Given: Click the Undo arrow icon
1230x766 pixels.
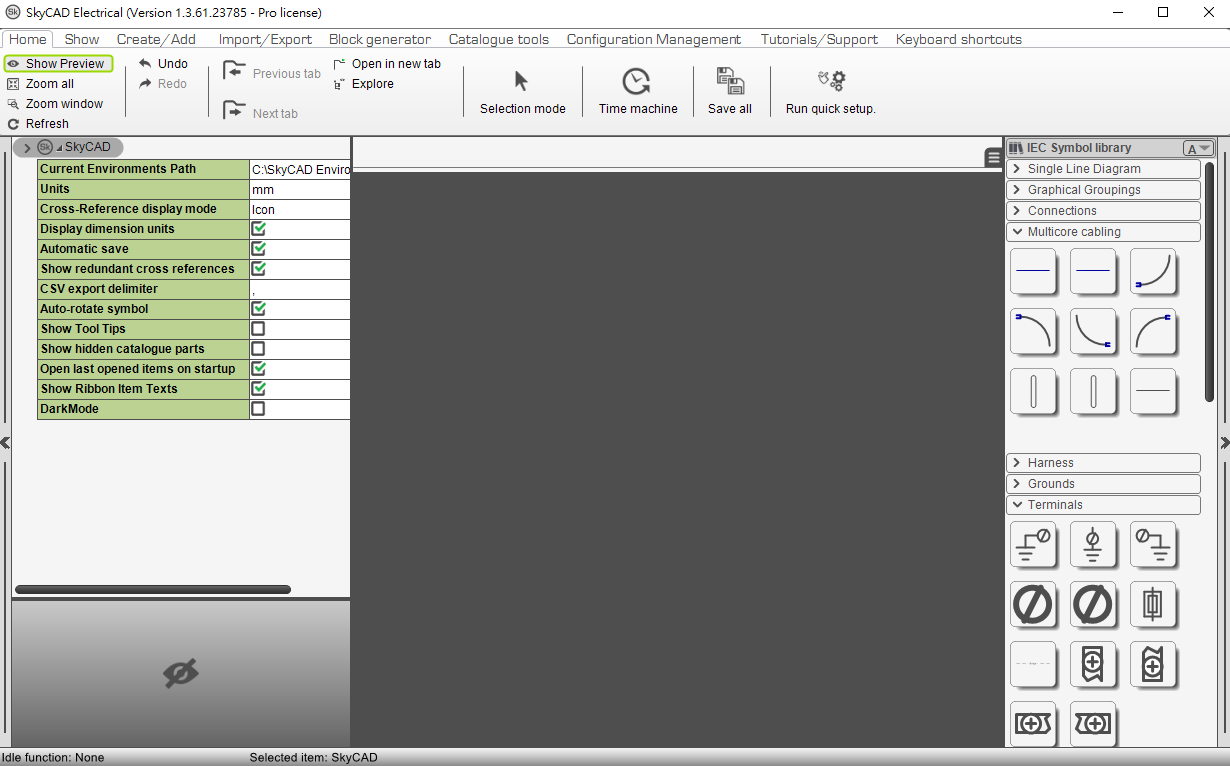Looking at the screenshot, I should coord(146,64).
